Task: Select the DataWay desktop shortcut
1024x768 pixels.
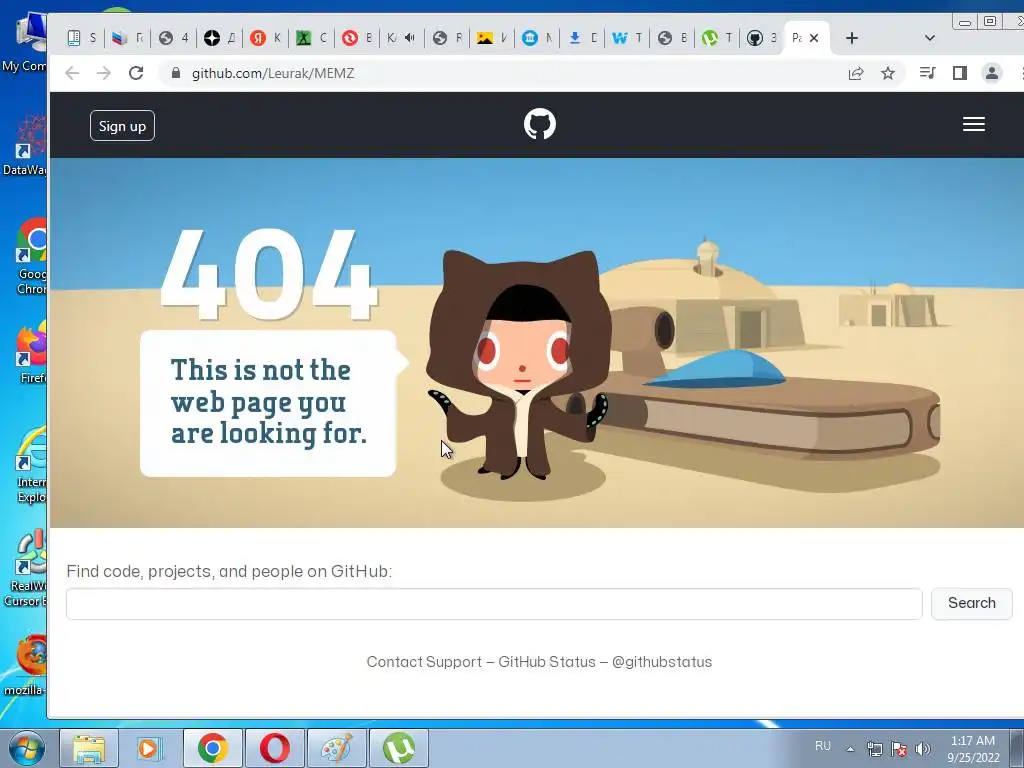Action: click(26, 145)
